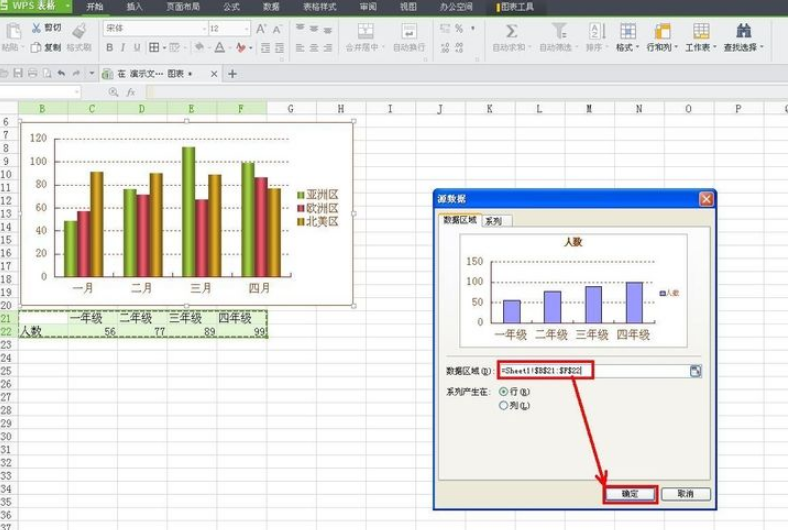Open the 行和列 dropdown
This screenshot has width=788, height=530.
[x=662, y=47]
